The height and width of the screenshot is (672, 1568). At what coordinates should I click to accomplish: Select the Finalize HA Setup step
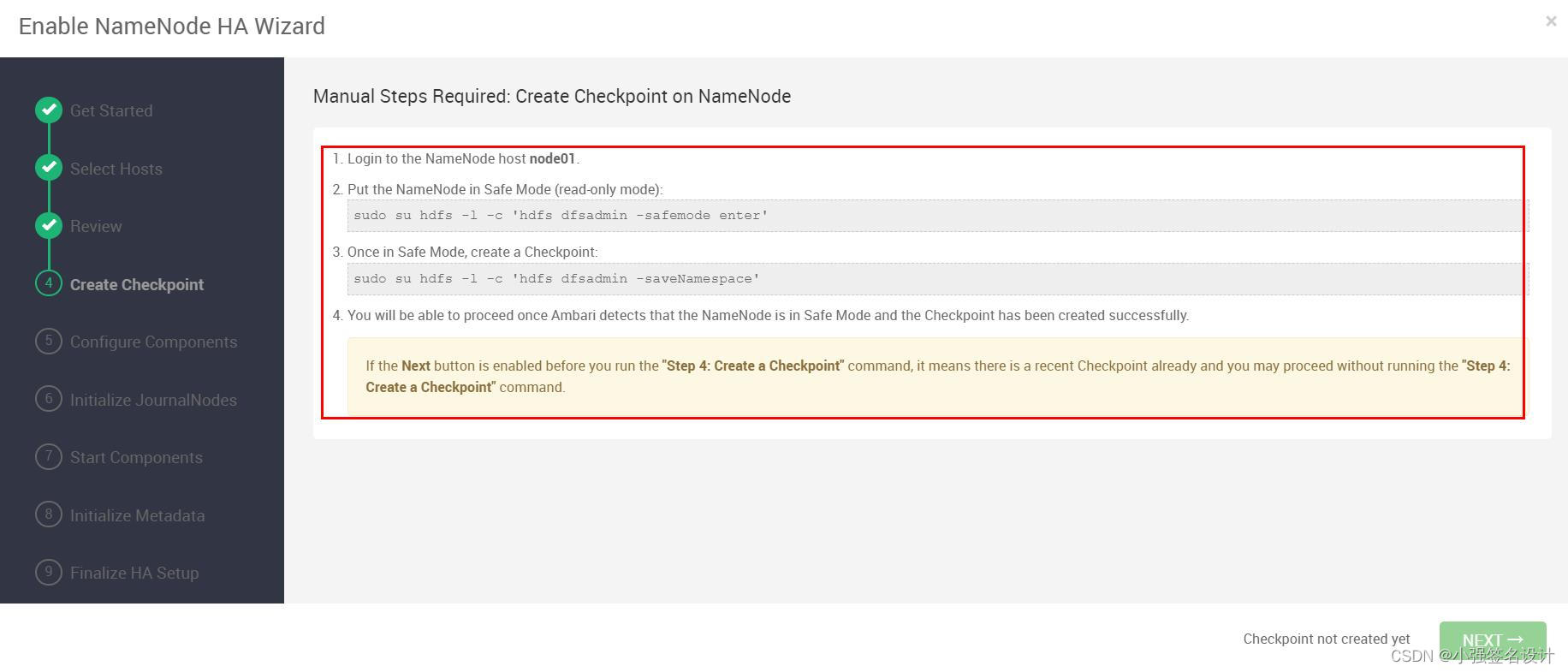click(134, 573)
